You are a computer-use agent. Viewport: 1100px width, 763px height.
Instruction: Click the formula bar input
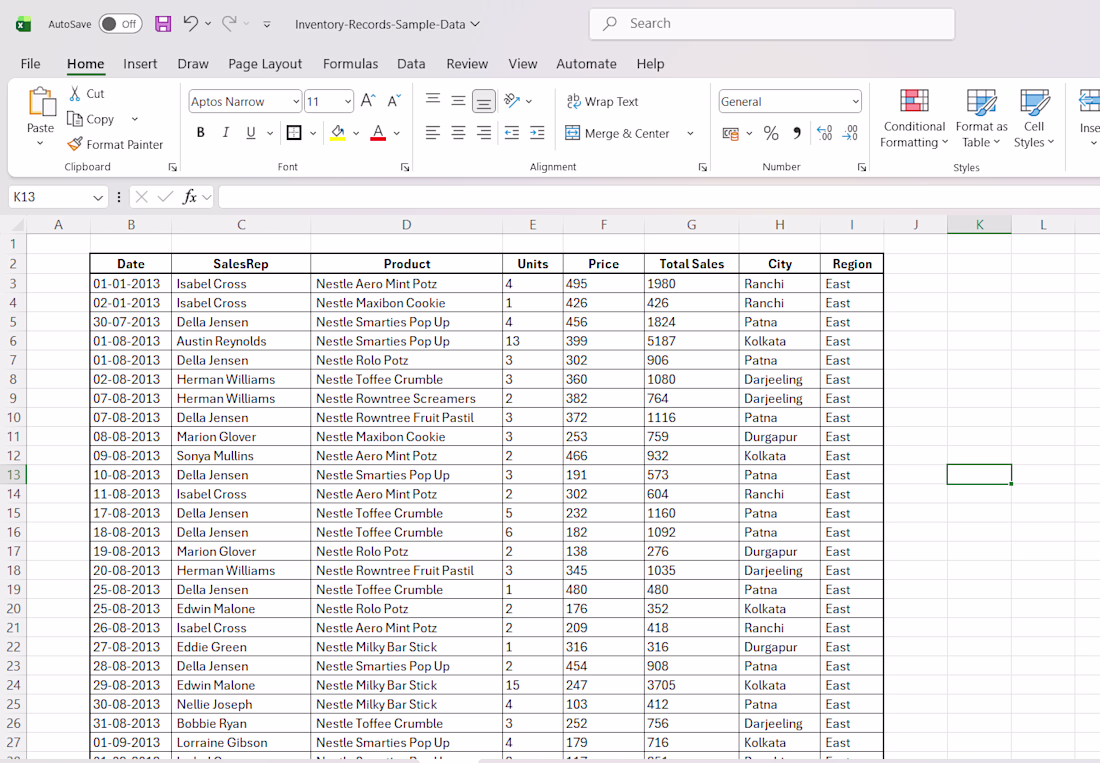659,197
